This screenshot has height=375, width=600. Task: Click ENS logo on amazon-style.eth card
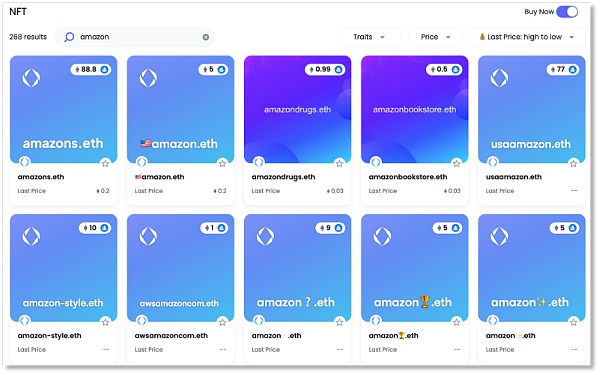(x=31, y=236)
